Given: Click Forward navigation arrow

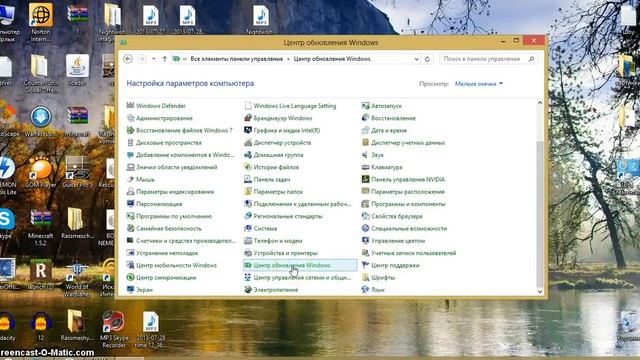Looking at the screenshot, I should click(142, 59).
